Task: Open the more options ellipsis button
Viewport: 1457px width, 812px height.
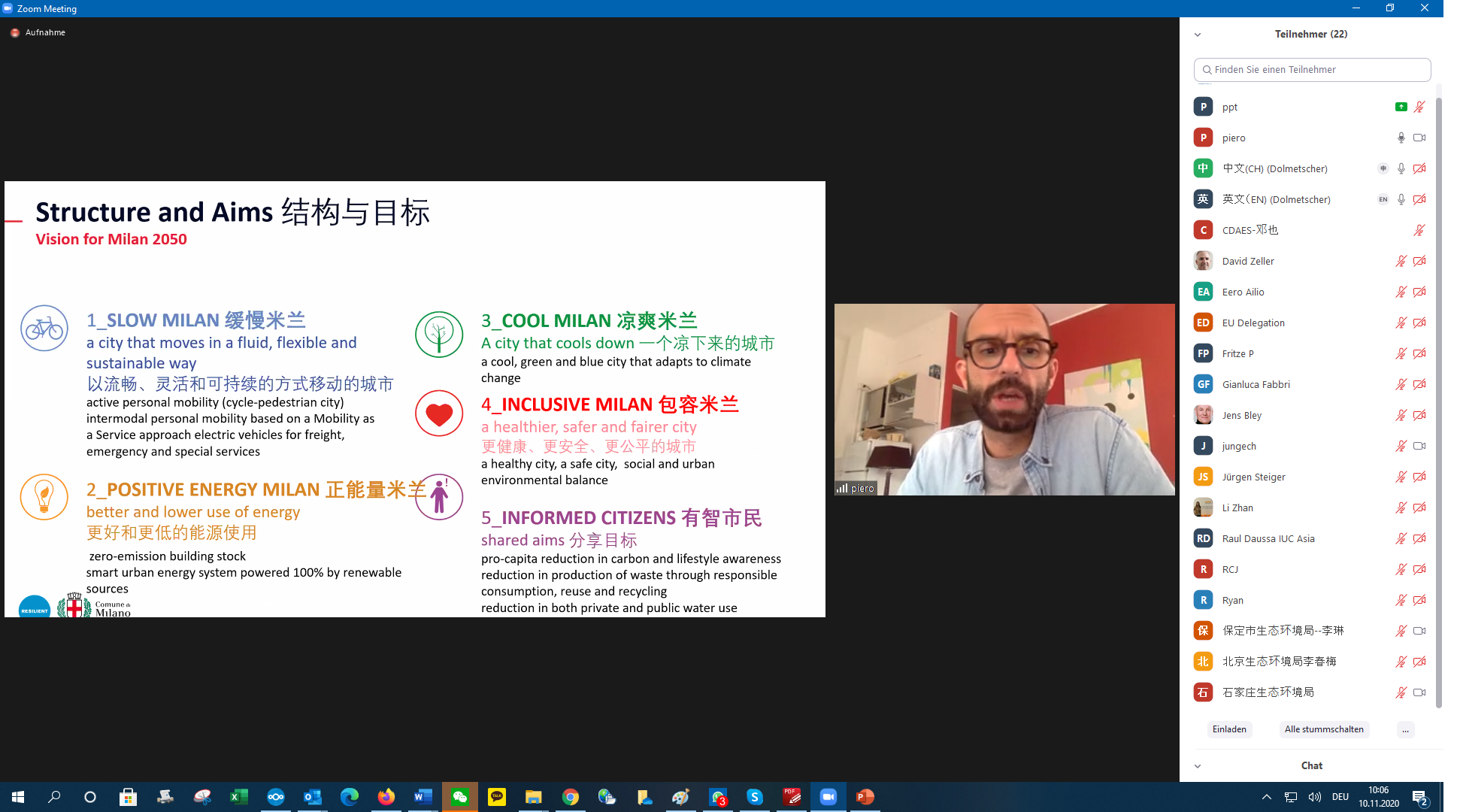Action: click(1405, 729)
